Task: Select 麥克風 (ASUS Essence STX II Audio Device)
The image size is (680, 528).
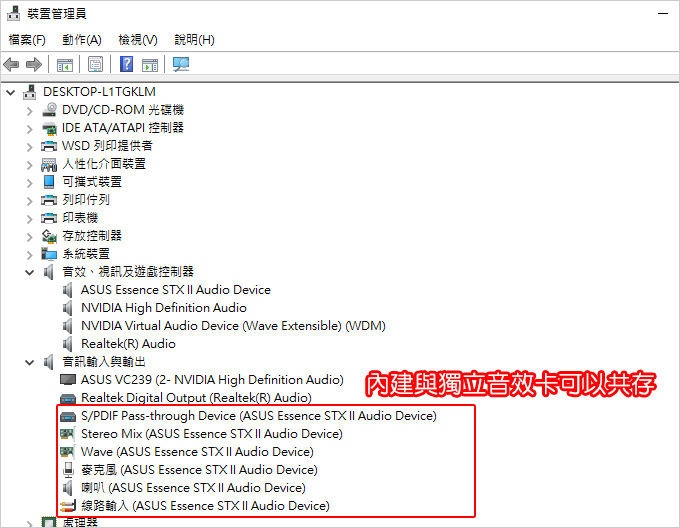Action: click(x=199, y=470)
